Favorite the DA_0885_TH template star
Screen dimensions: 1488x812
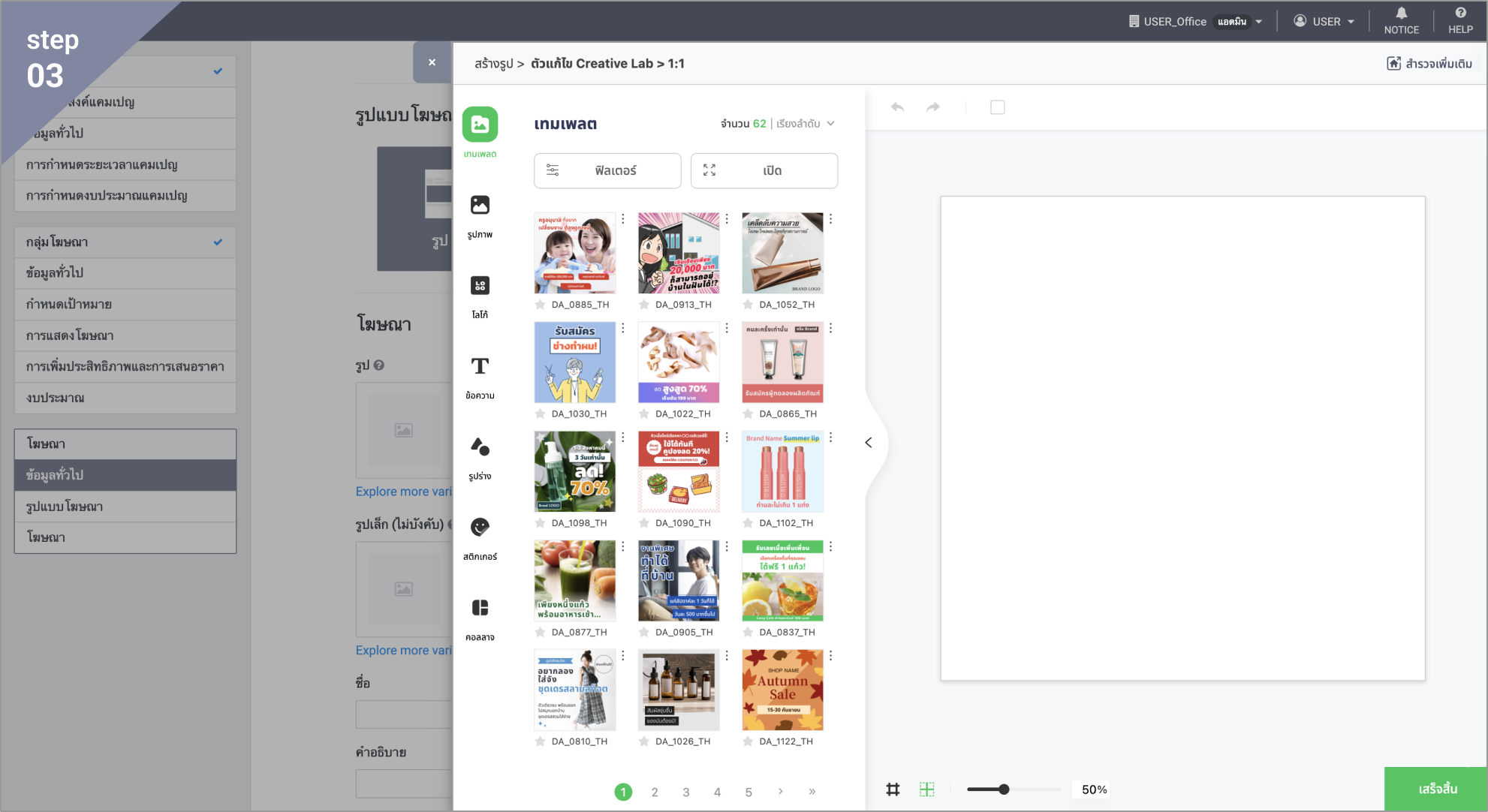coord(541,305)
